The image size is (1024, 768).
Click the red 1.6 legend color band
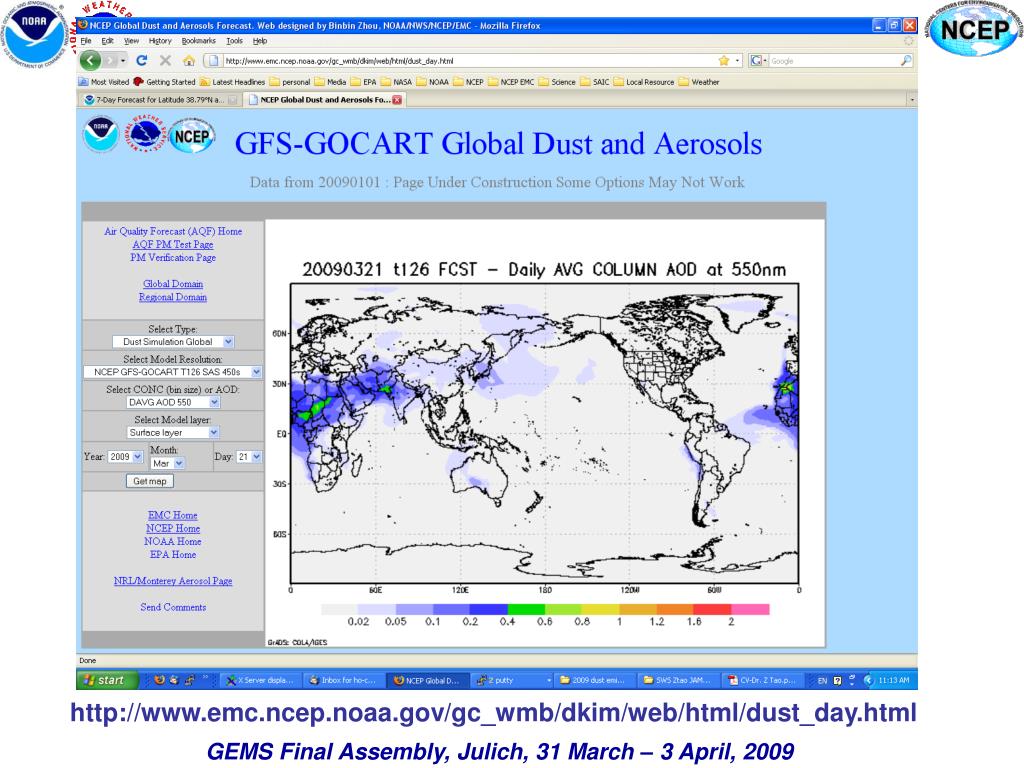tap(712, 609)
